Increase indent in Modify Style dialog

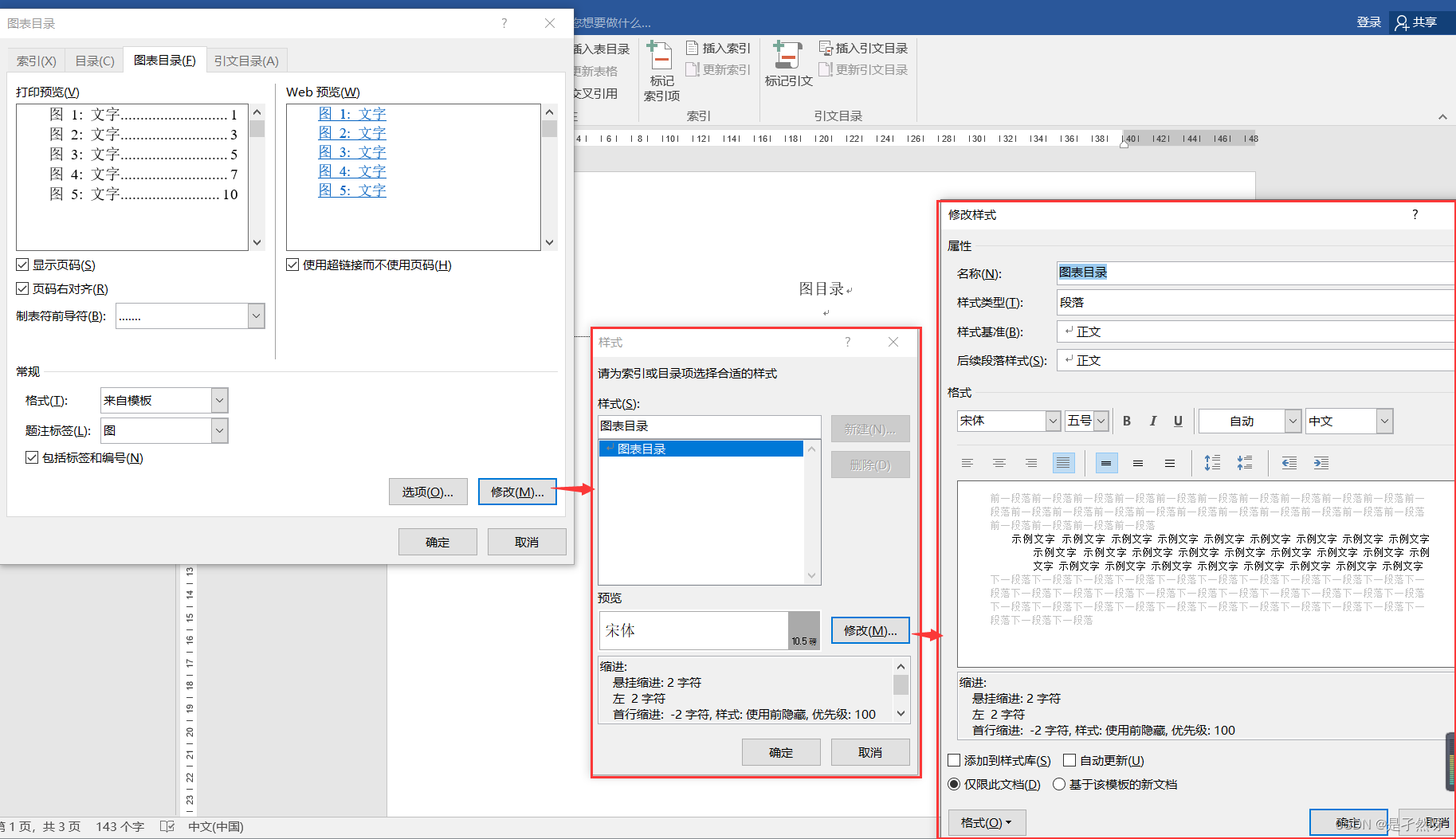1321,463
